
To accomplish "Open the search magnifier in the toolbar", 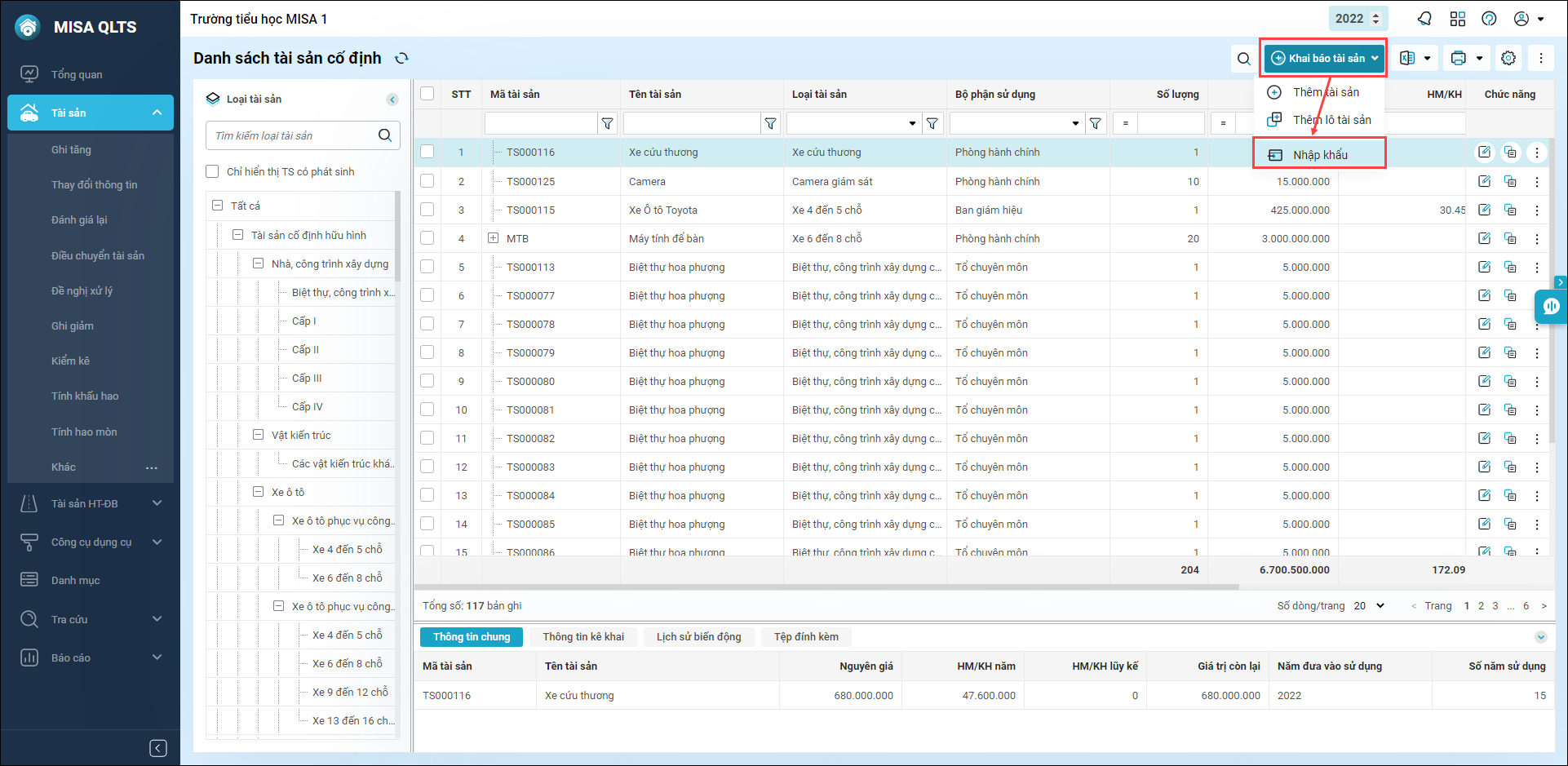I will 1243,59.
